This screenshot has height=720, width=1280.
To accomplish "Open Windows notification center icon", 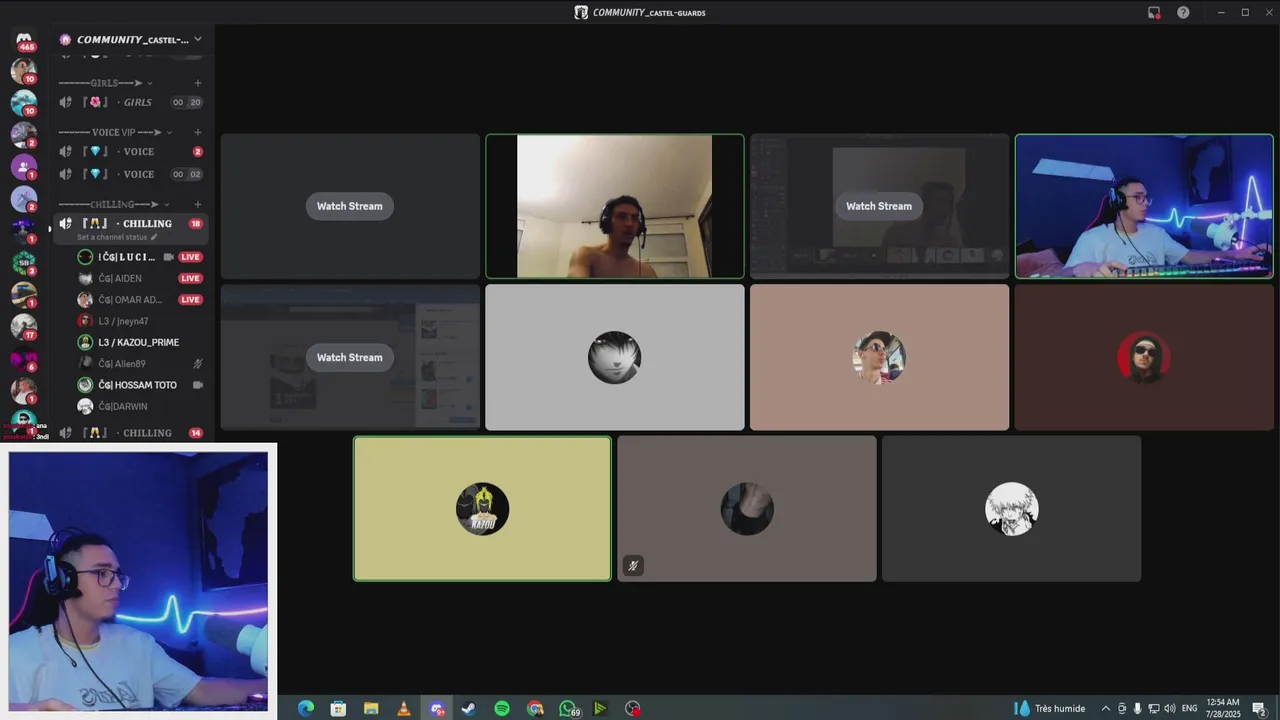I will coord(1259,708).
